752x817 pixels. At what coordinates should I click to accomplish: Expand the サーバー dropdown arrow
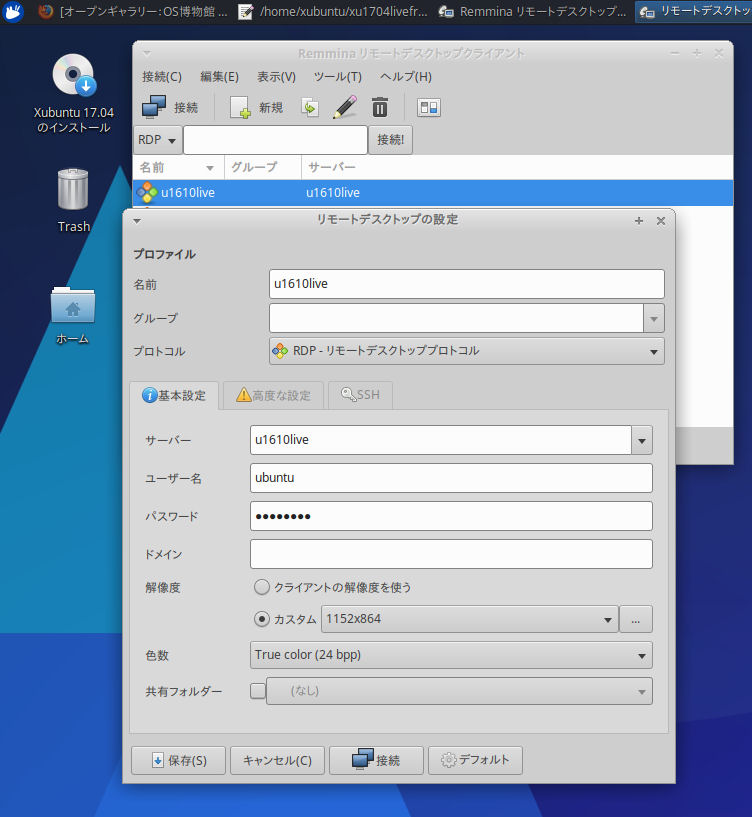pyautogui.click(x=642, y=440)
